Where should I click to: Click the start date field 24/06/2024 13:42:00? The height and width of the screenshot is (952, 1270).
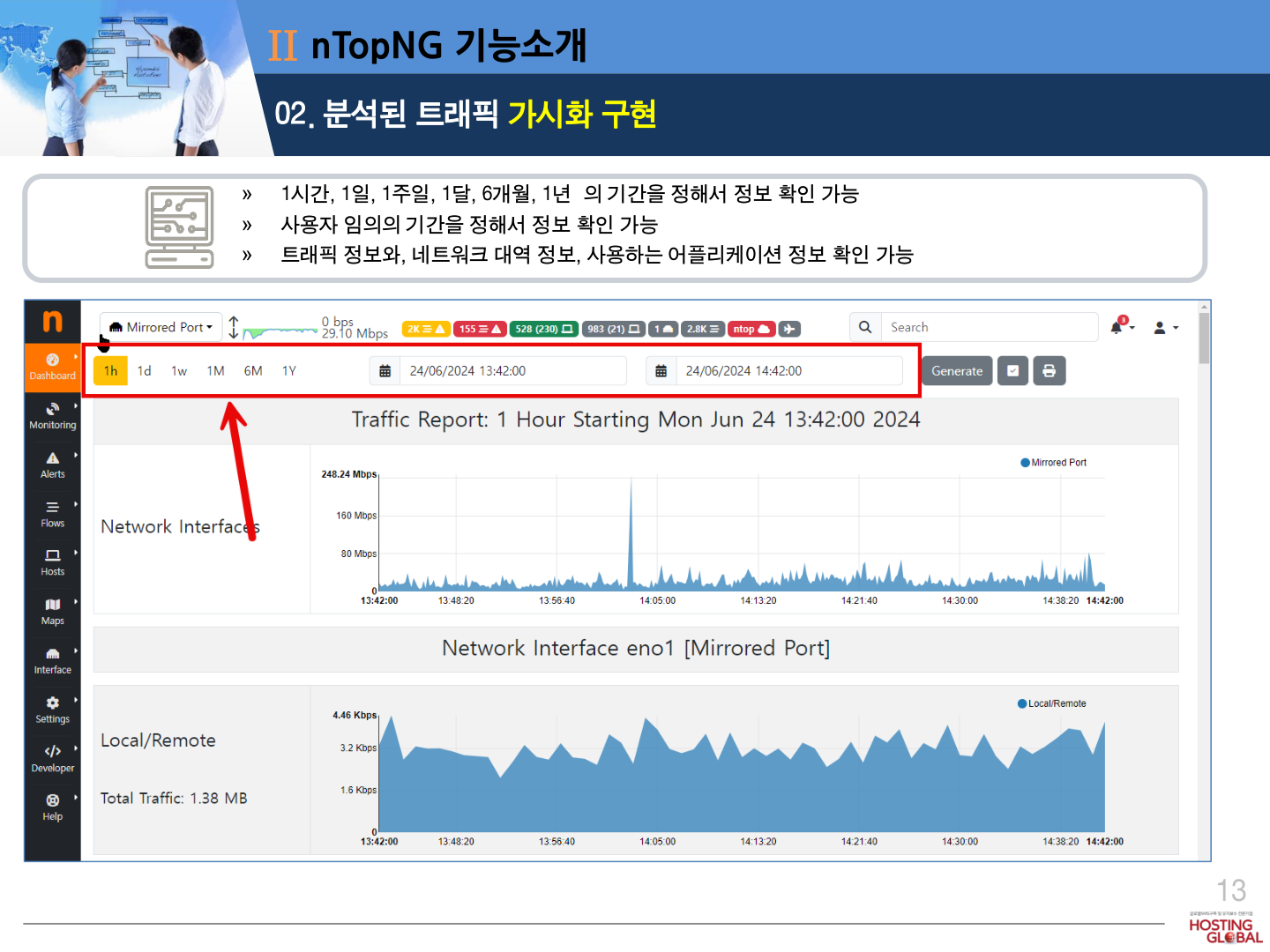[x=513, y=371]
